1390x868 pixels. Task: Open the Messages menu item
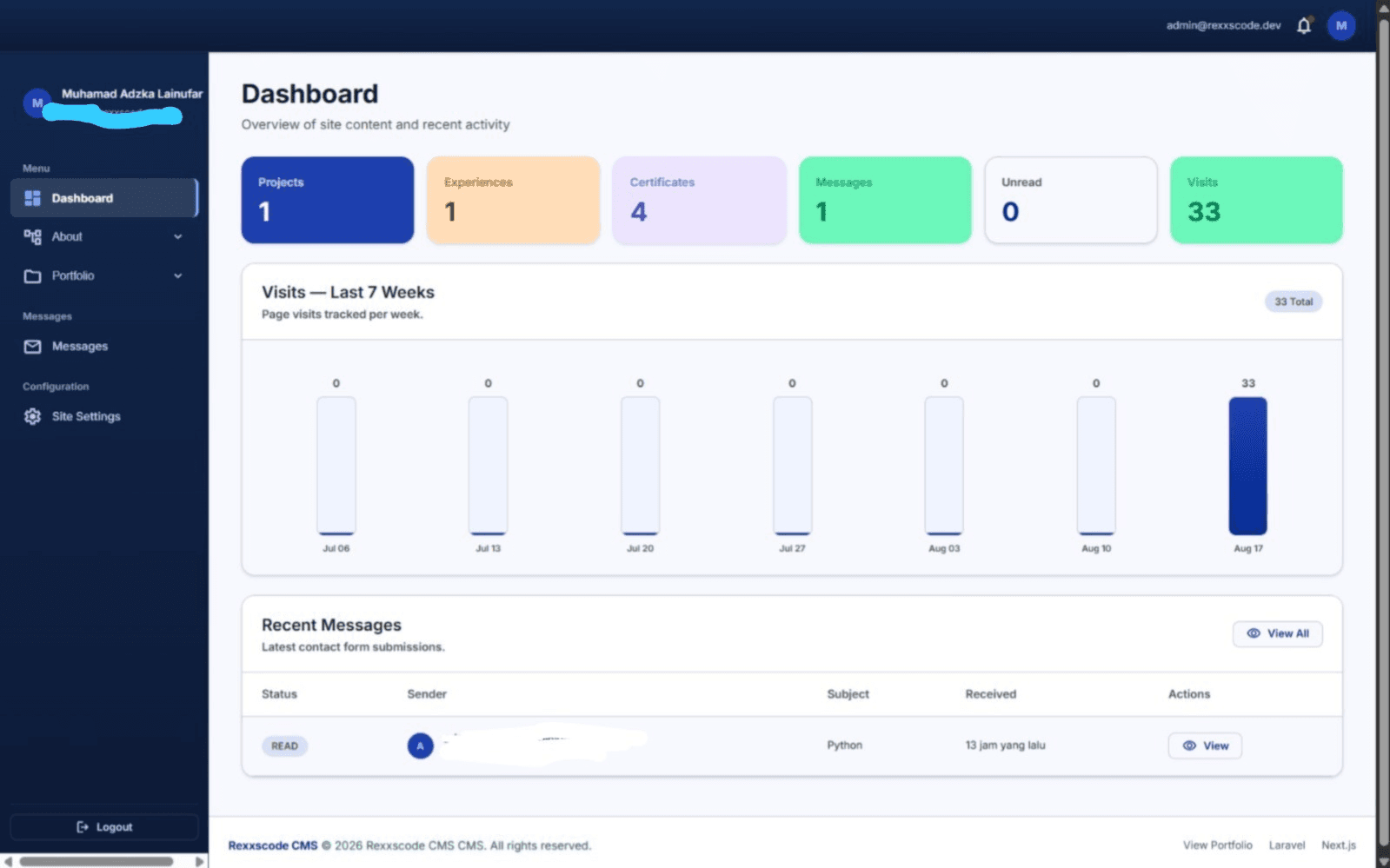[x=104, y=347]
